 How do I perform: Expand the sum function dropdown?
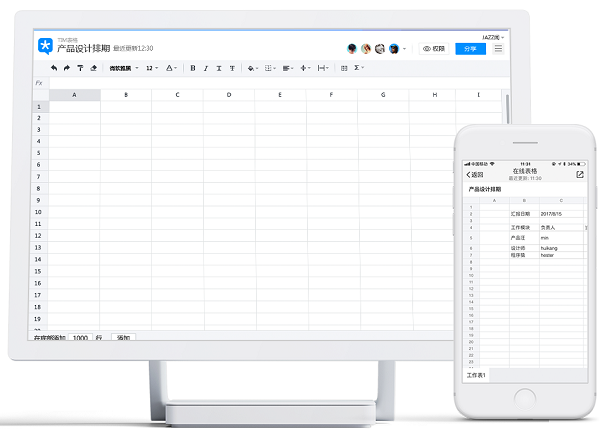coord(359,68)
